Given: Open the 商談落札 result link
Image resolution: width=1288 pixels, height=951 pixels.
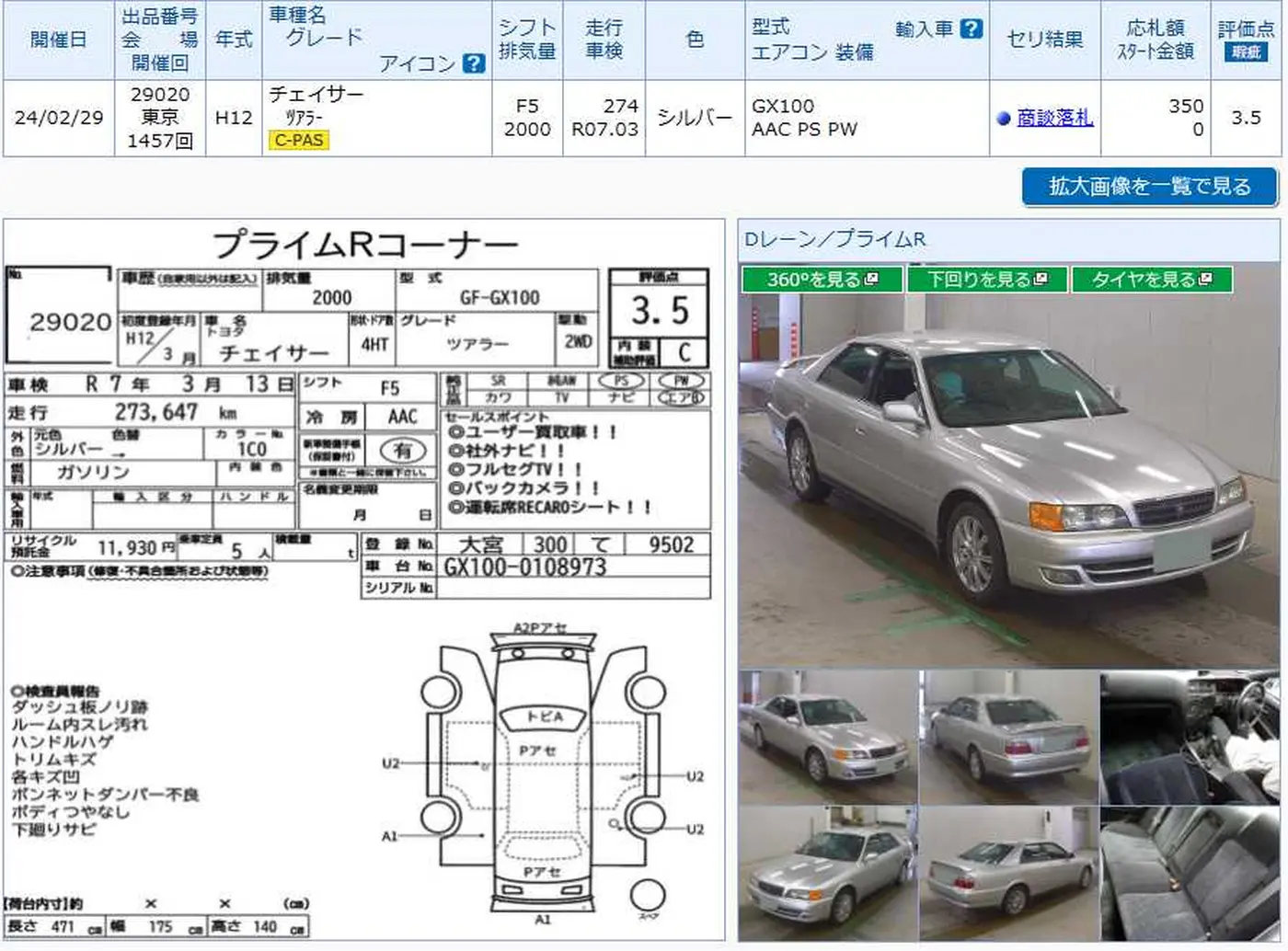Looking at the screenshot, I should (x=1055, y=118).
